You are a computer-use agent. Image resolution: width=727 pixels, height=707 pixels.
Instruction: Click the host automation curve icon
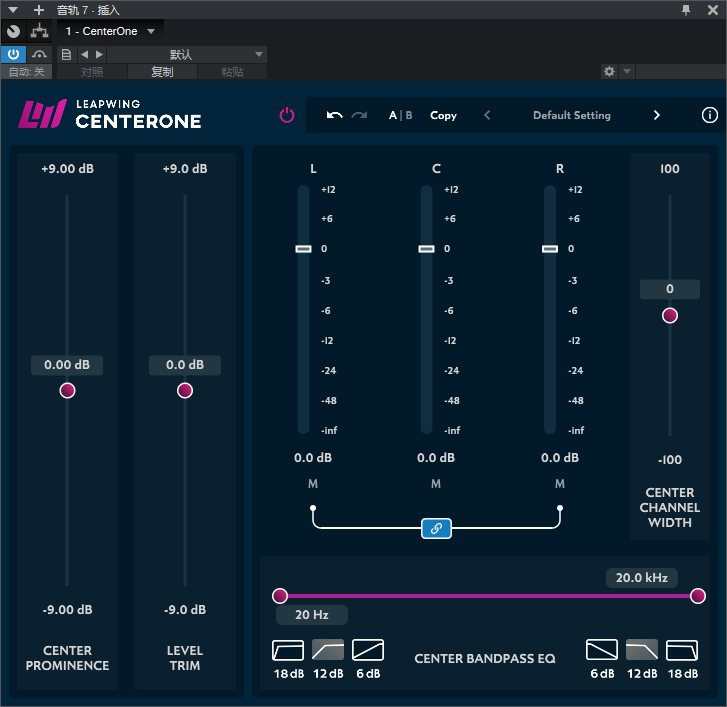[39, 55]
